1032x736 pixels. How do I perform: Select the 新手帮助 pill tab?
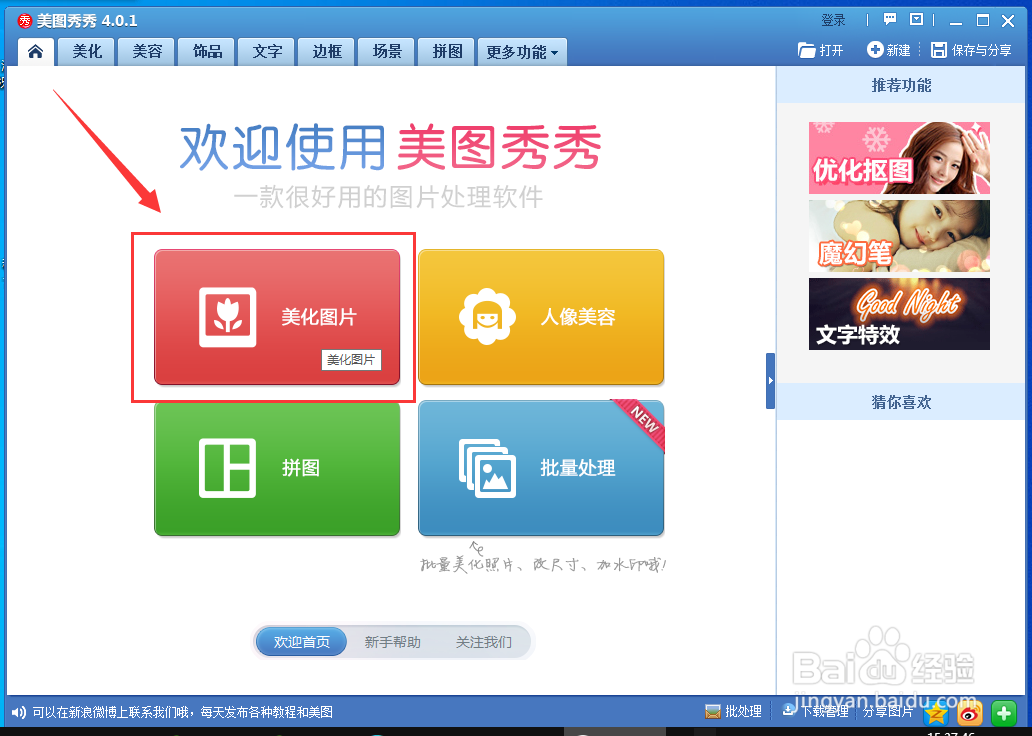392,642
